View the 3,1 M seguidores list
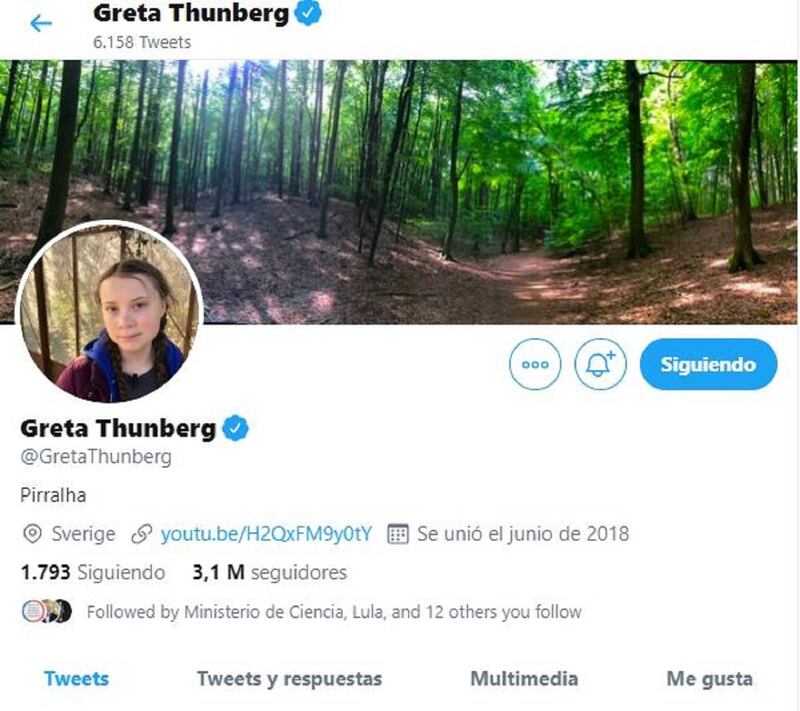This screenshot has width=800, height=711. [x=269, y=572]
